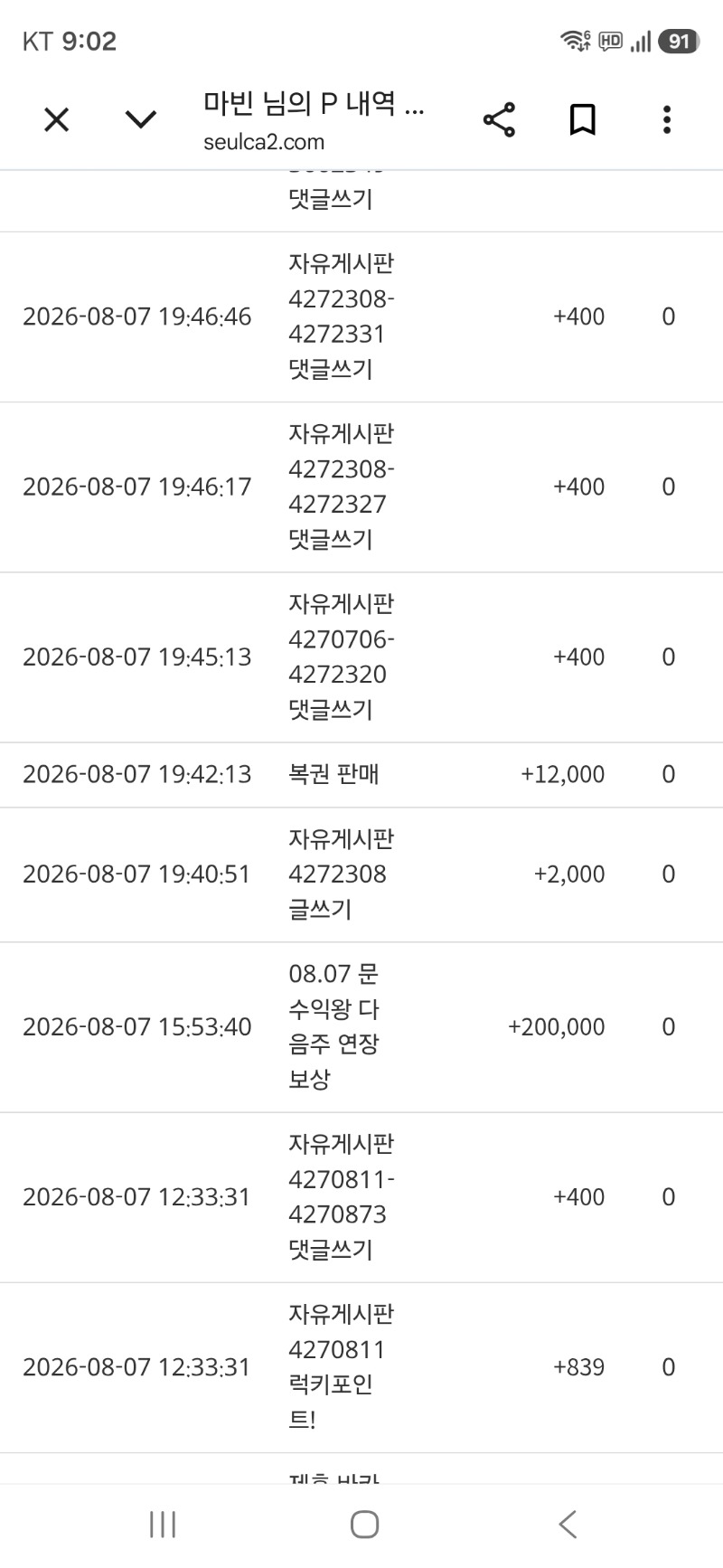The height and width of the screenshot is (1568, 723).
Task: Tap the Android back arrow
Action: [x=568, y=1525]
